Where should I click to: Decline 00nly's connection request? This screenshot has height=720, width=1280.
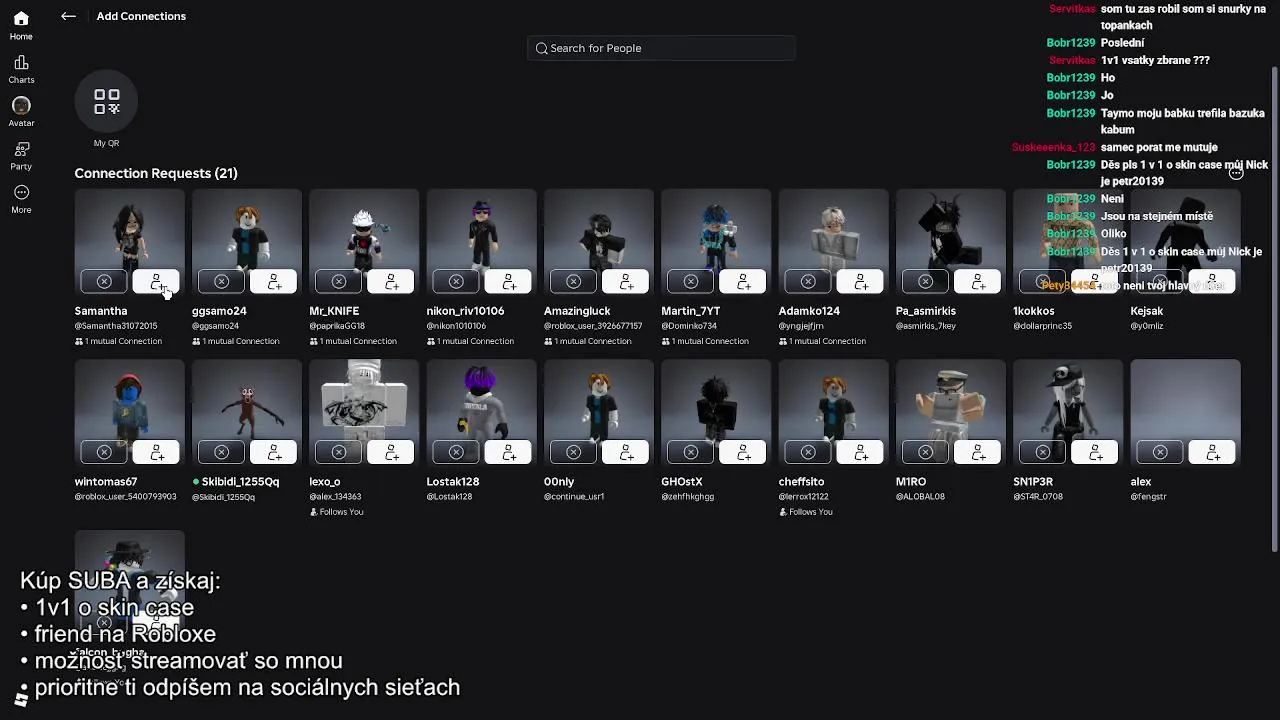[x=573, y=453]
